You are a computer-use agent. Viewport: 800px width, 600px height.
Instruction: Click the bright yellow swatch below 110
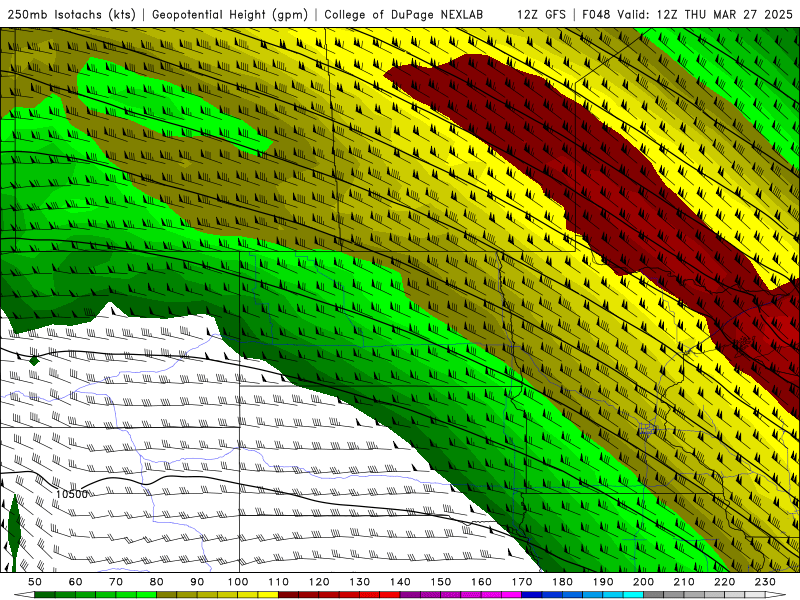[x=268, y=595]
